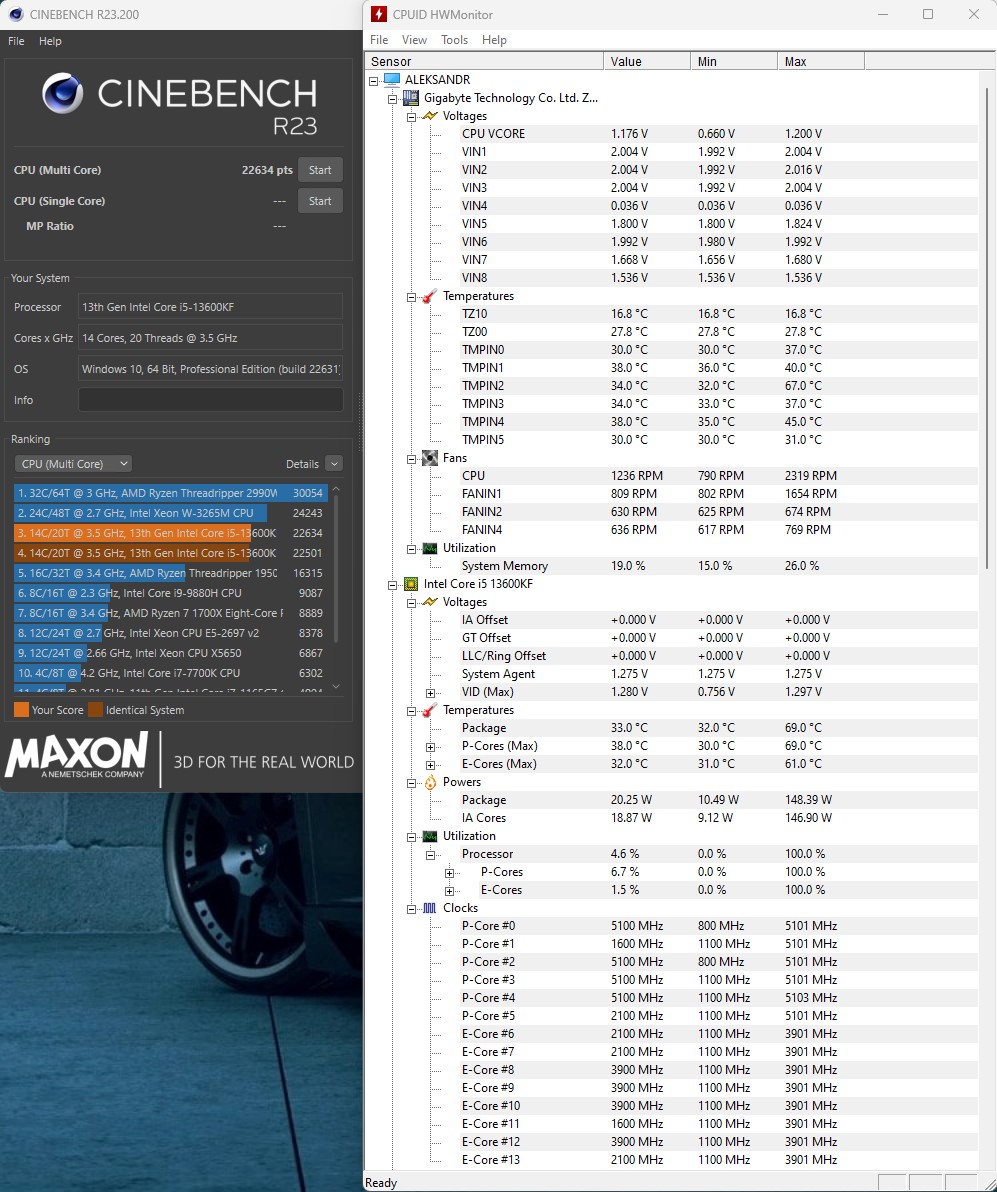Select the Xeon W-3265M ranking row
The width and height of the screenshot is (997, 1192).
pos(171,513)
